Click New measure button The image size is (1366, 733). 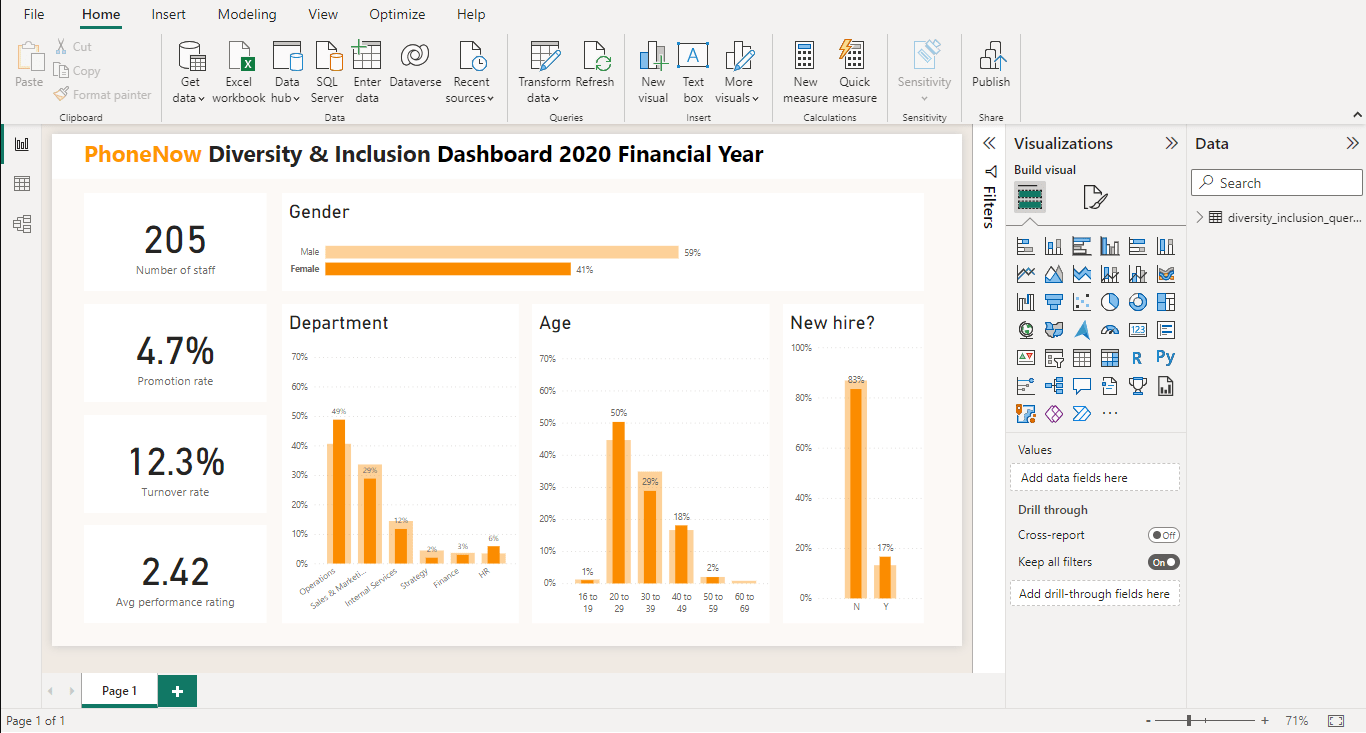point(805,73)
